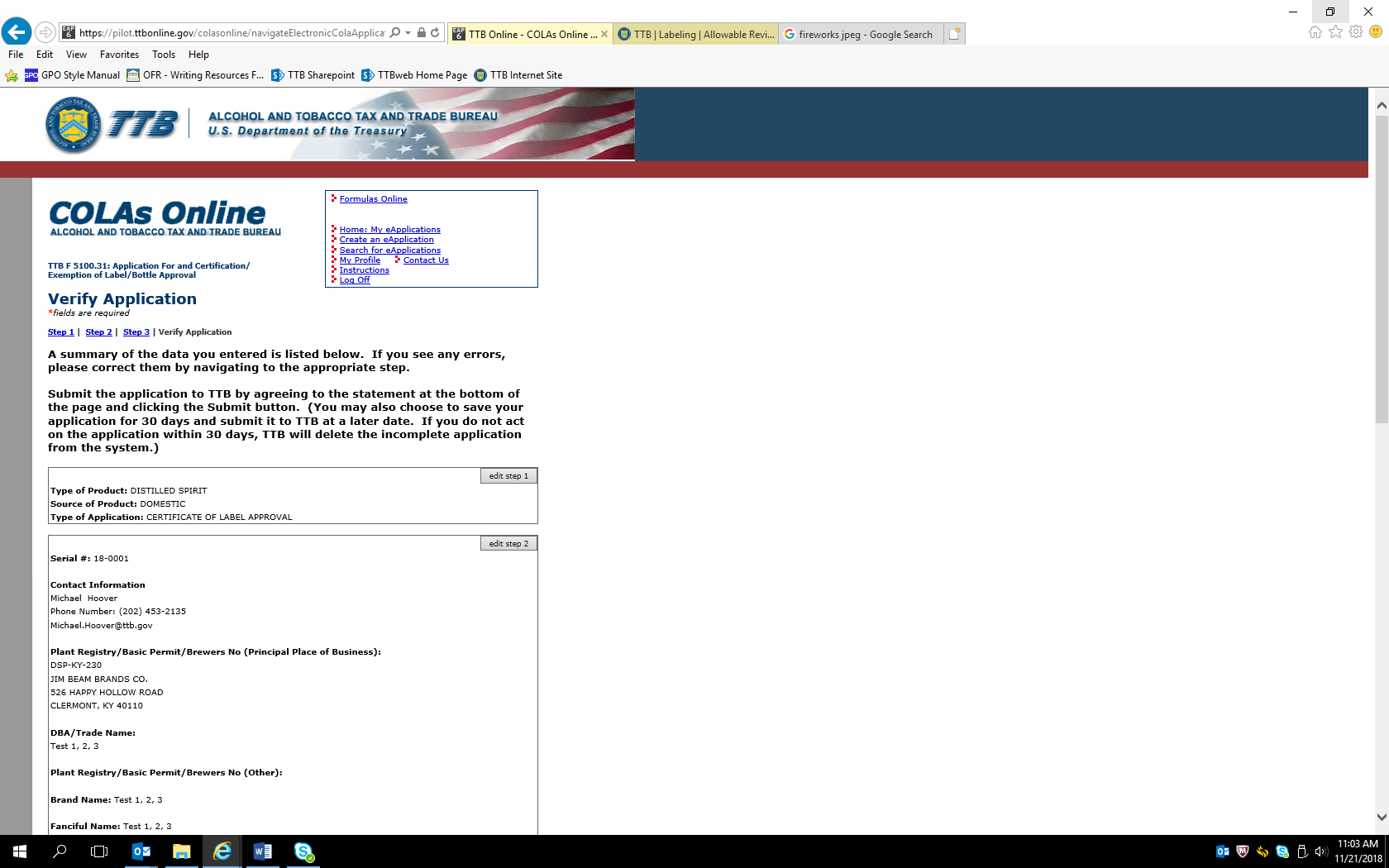
Task: Click the Favorites star icon
Action: [1335, 32]
